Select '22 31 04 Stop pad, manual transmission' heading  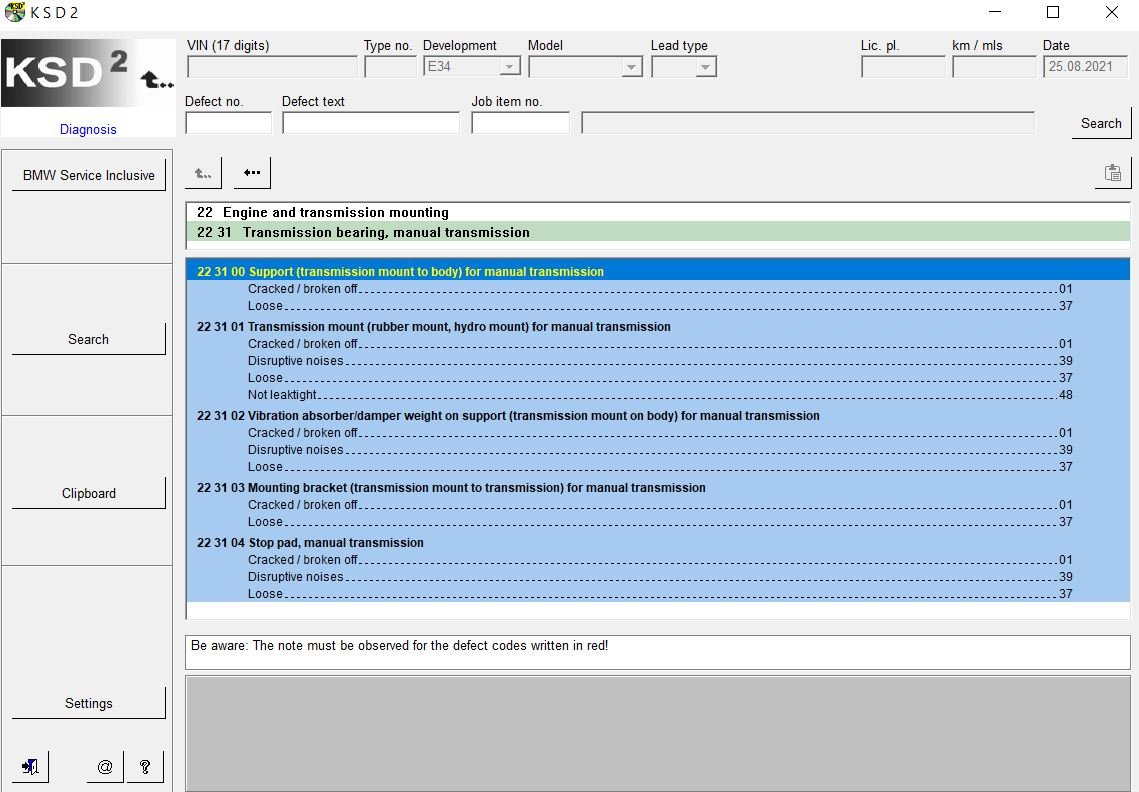click(x=658, y=543)
